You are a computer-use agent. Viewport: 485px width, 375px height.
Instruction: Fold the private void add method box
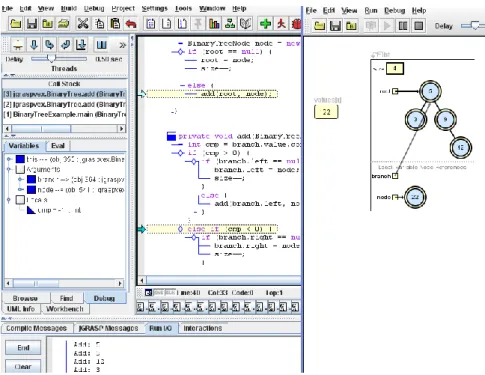171,136
